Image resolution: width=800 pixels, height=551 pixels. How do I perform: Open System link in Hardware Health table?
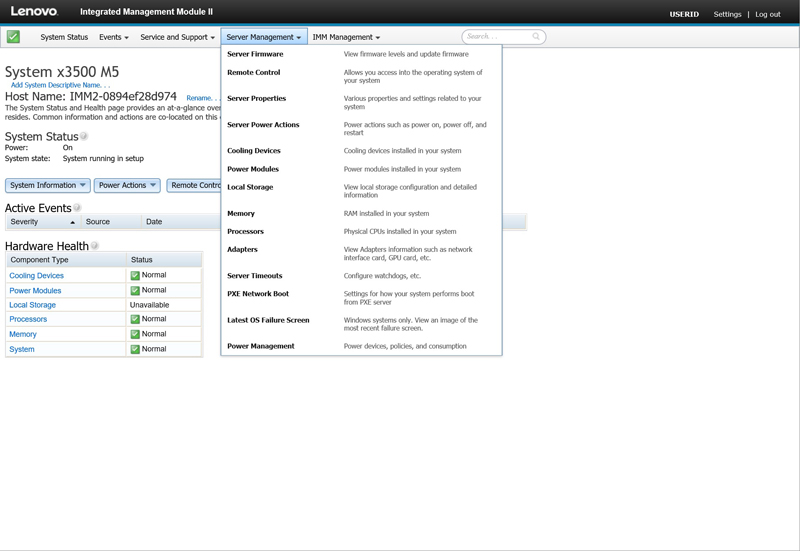point(22,349)
